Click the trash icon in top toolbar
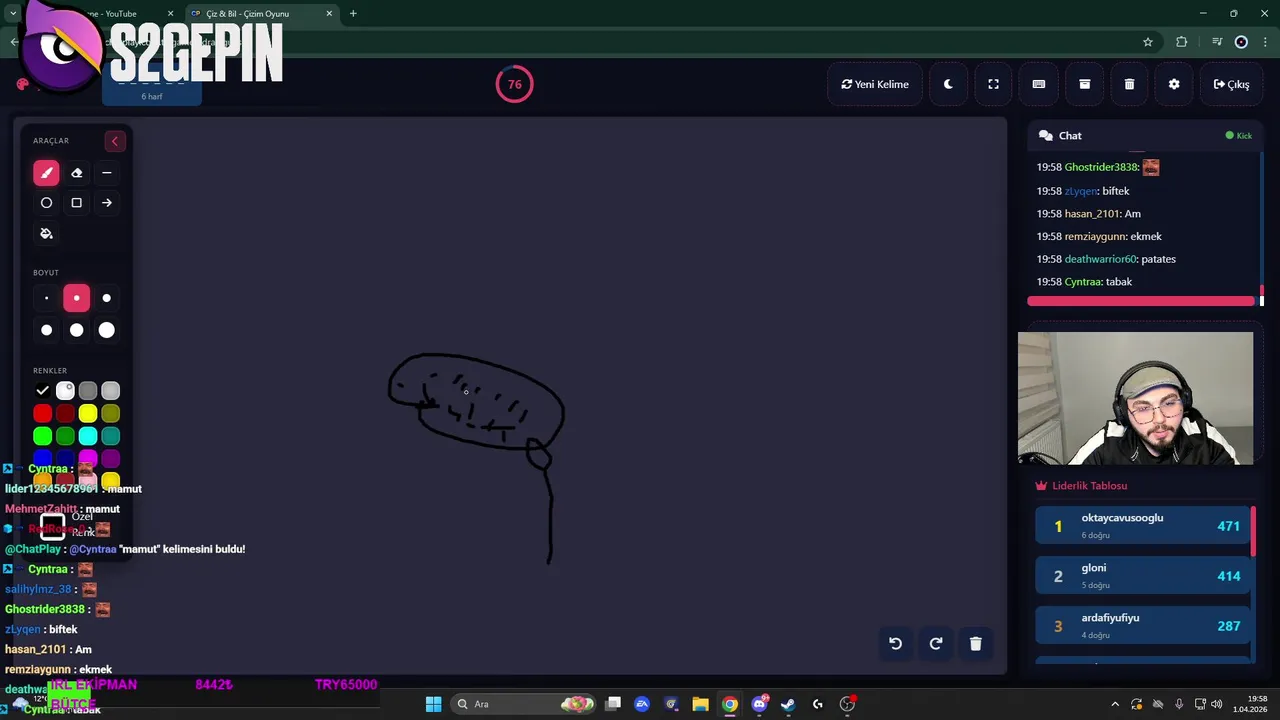Image resolution: width=1280 pixels, height=720 pixels. point(1129,84)
